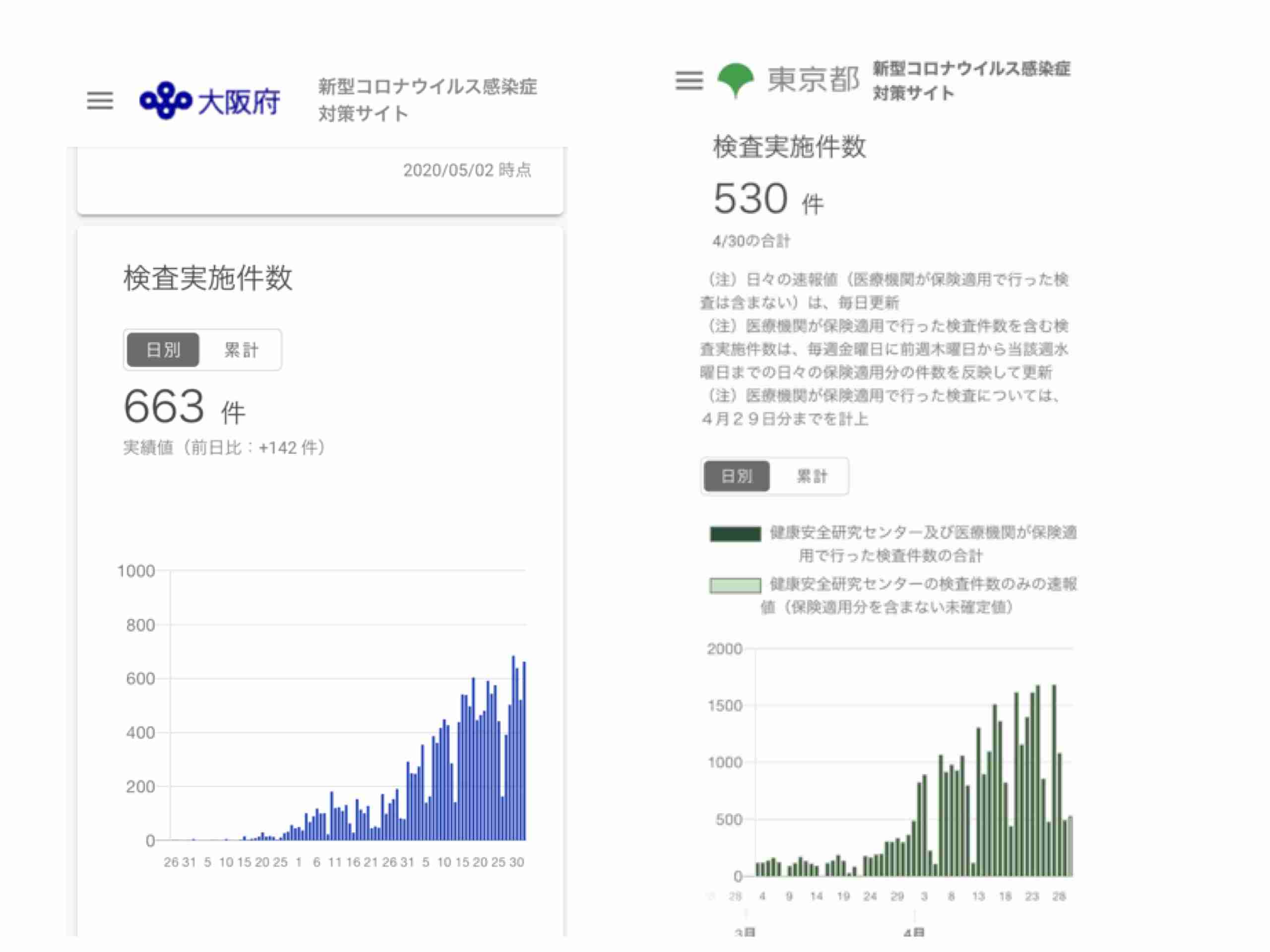Viewport: 1270px width, 952px height.
Task: Click the x-axis label 30 on Osaka chart
Action: tap(516, 862)
